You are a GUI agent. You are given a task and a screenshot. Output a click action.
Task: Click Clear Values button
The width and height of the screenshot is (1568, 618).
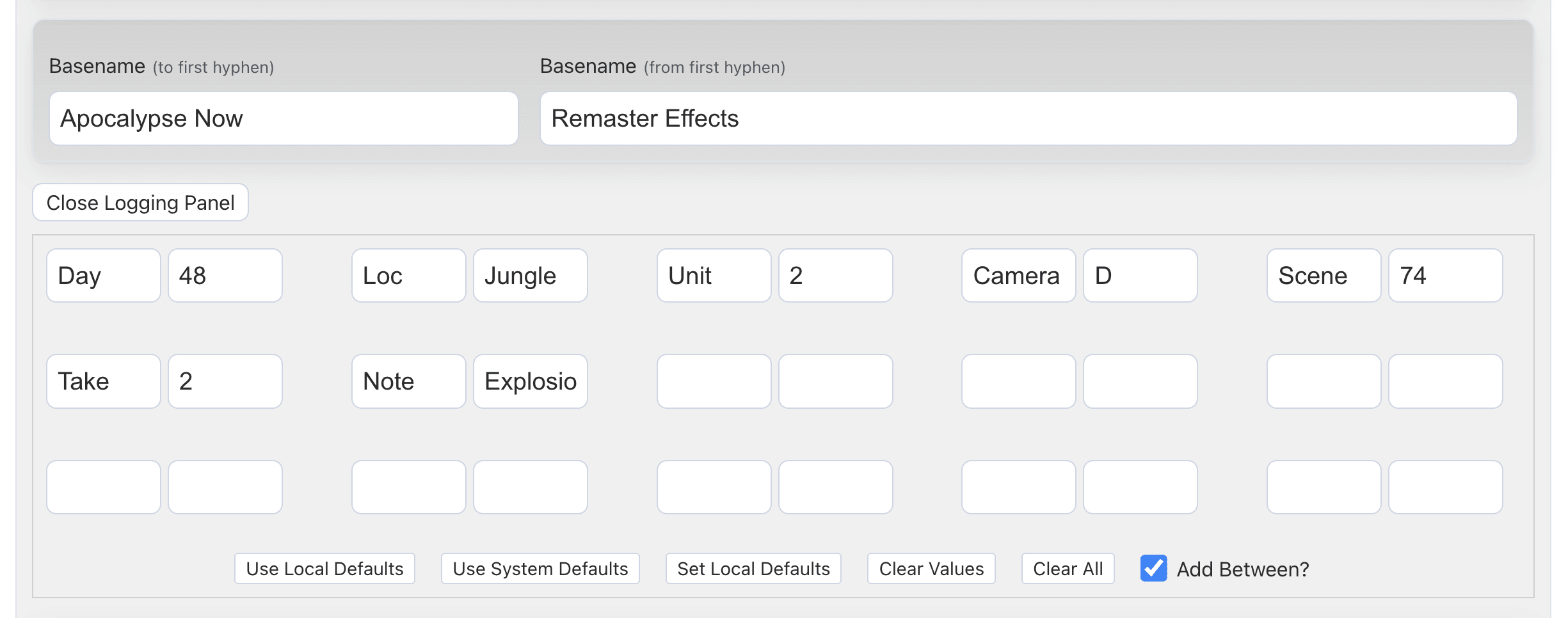(x=932, y=569)
